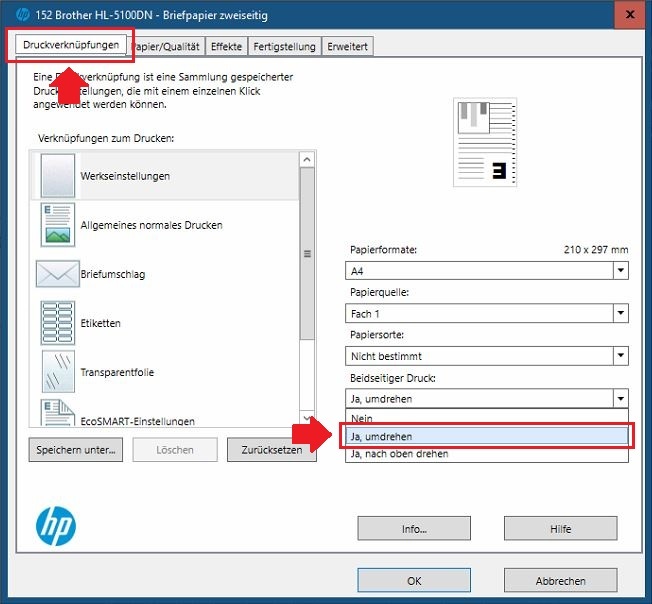This screenshot has height=604, width=652.
Task: Click the Info... button
Action: coord(414,528)
